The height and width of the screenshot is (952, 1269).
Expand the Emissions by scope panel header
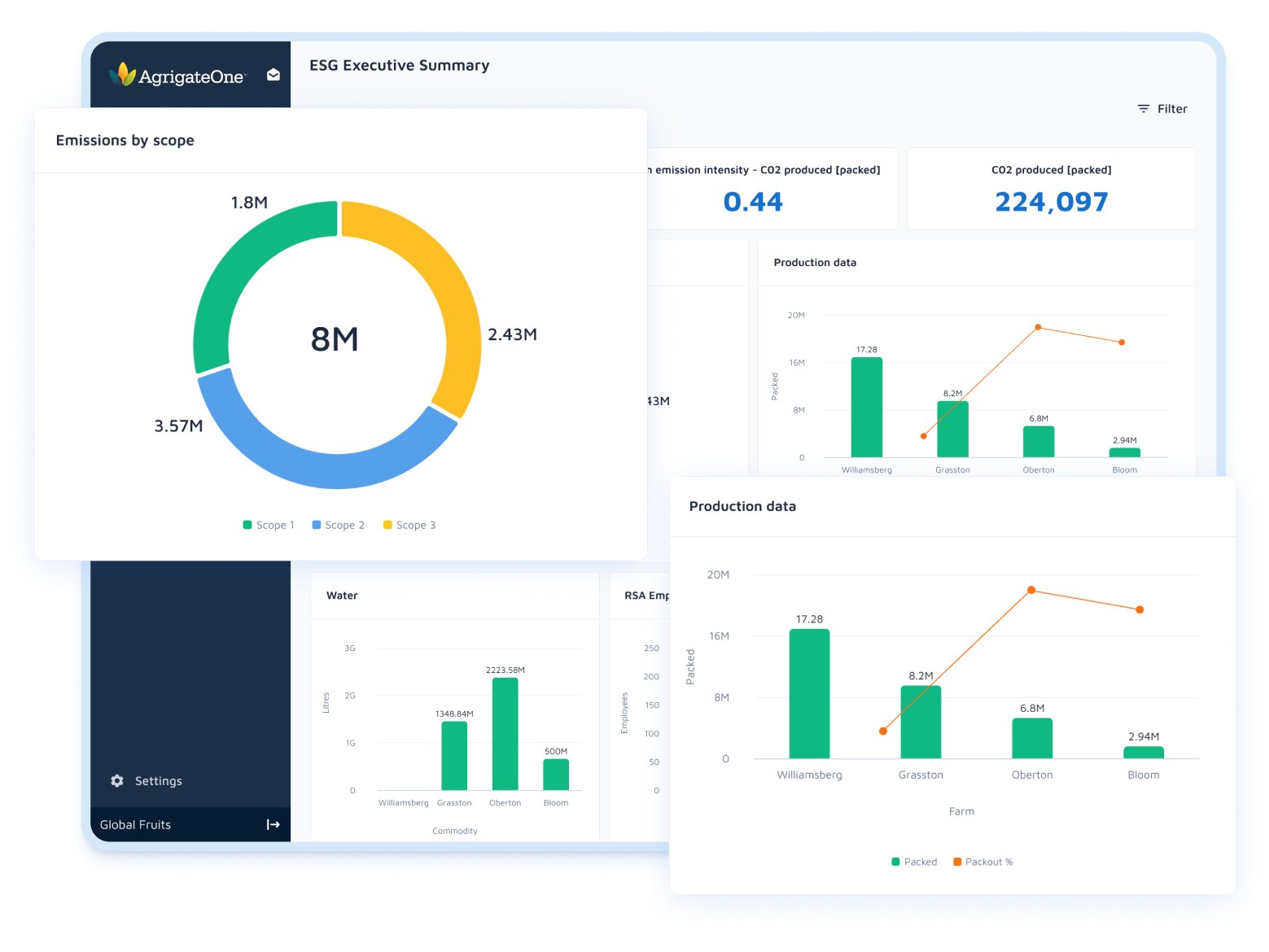125,140
